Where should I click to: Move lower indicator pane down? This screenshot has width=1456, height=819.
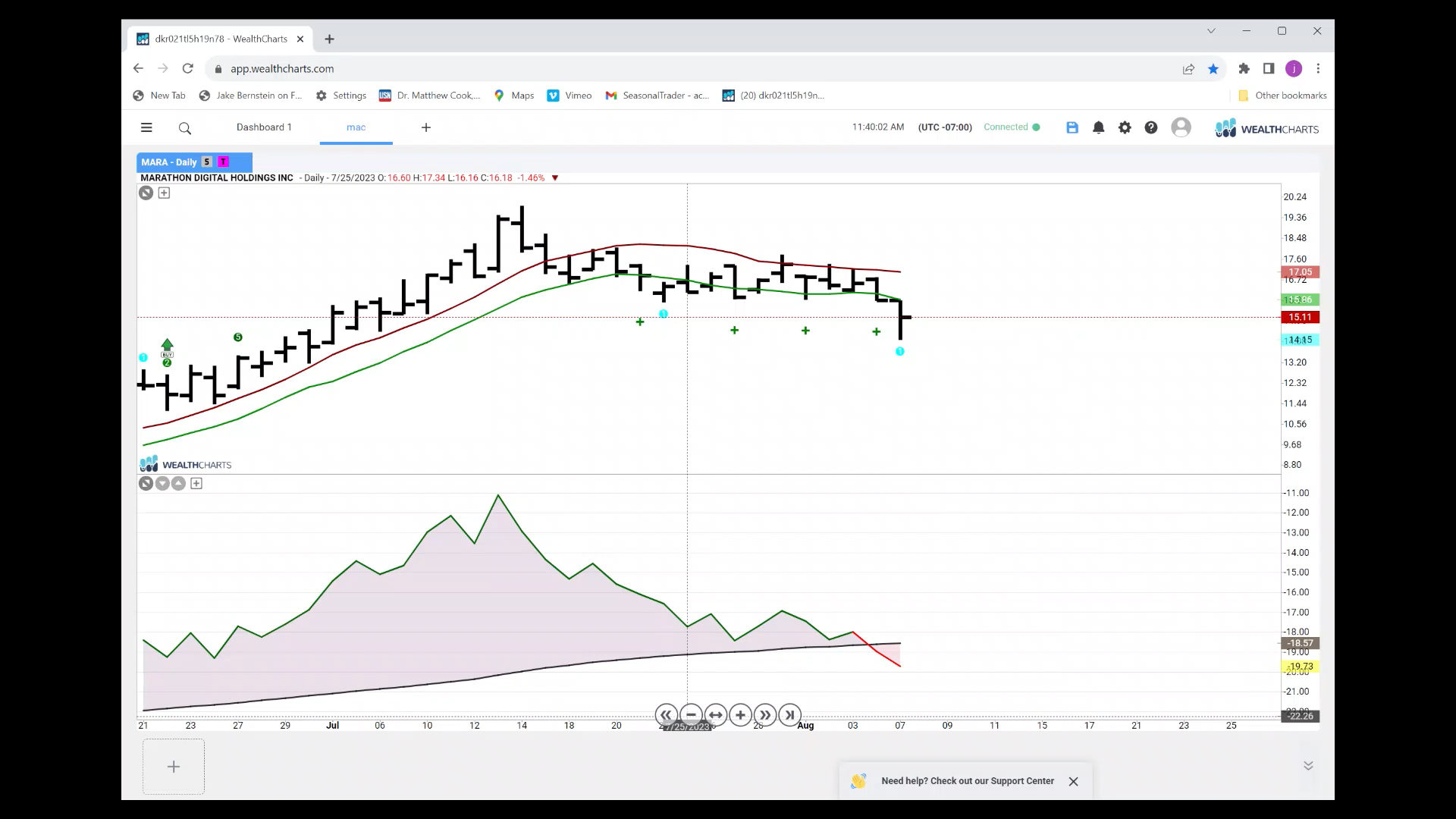pos(162,483)
